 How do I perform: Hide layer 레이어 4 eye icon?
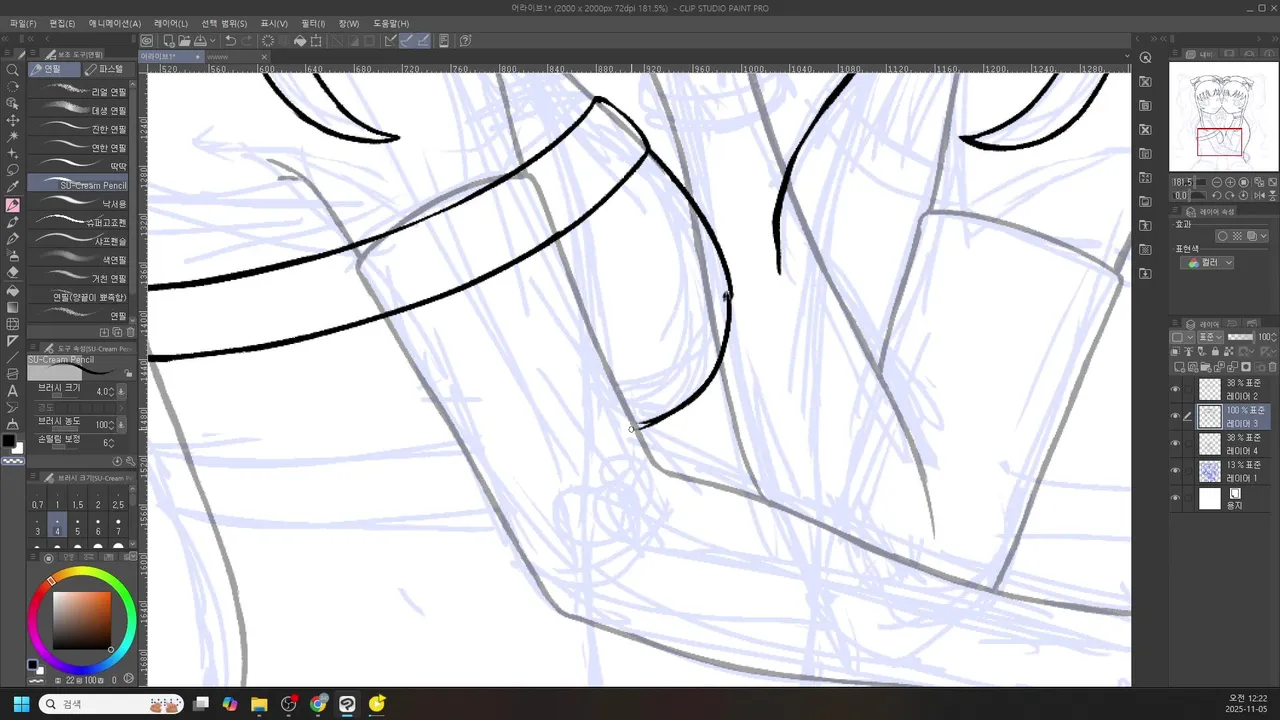point(1175,444)
